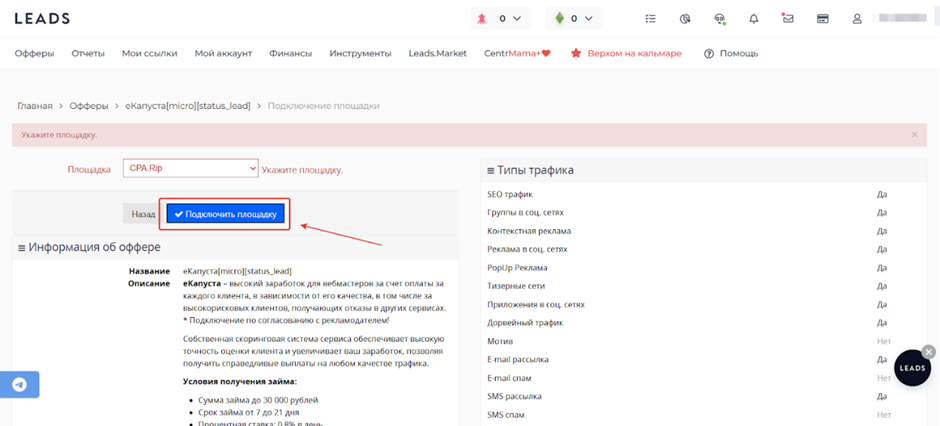Open the user profile icon
The height and width of the screenshot is (426, 940).
pyautogui.click(x=857, y=19)
